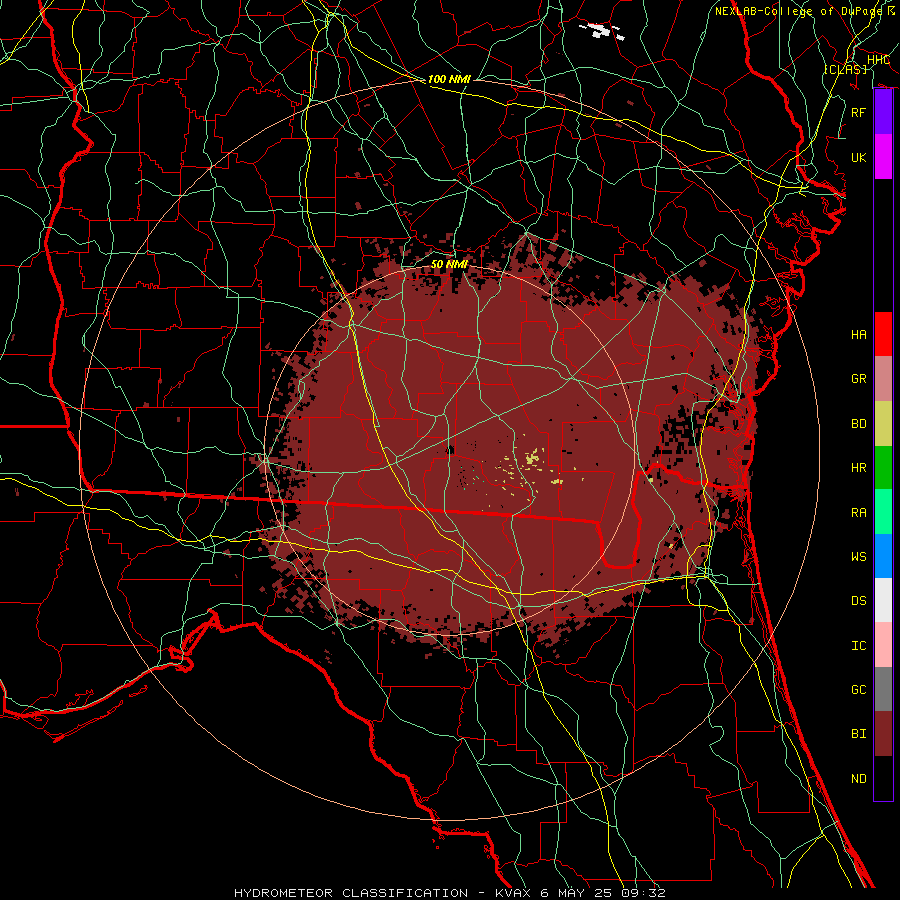Click the 6 MAY 25 date text
Viewport: 900px width, 900px height.
tap(577, 893)
